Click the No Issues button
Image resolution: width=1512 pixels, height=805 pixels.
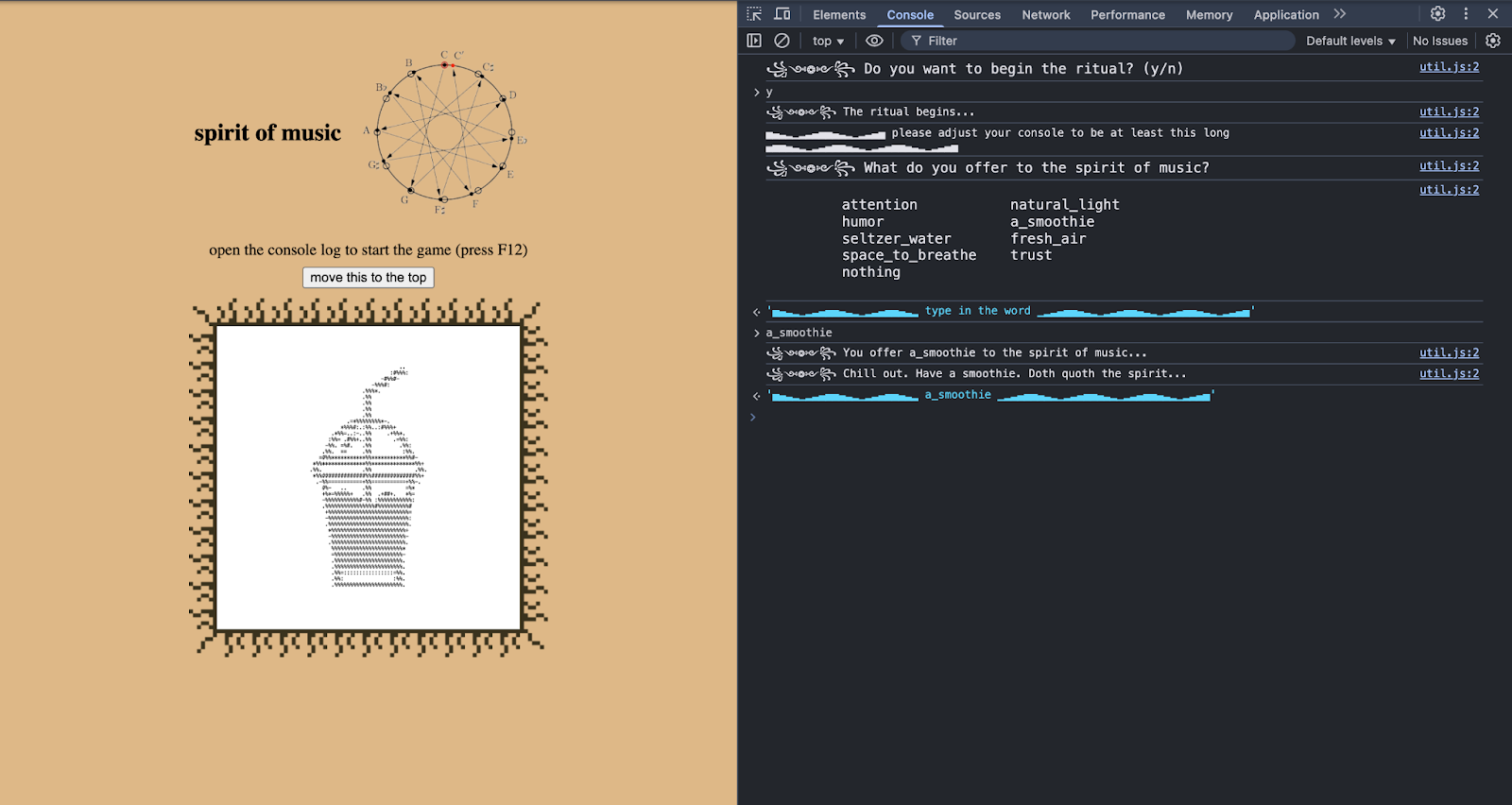[x=1440, y=41]
